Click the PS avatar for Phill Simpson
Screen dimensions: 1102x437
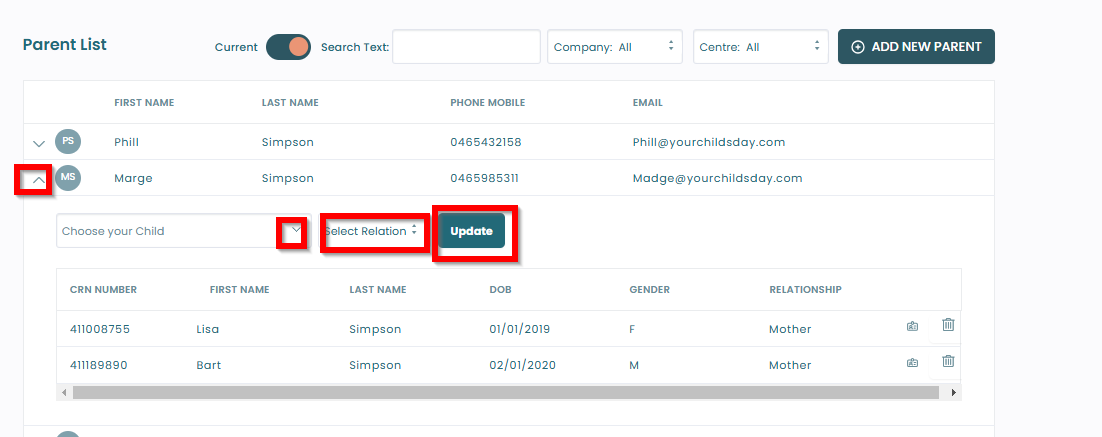68,141
